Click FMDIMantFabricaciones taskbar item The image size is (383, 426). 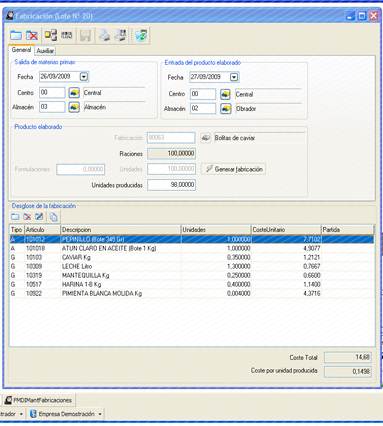[39, 400]
